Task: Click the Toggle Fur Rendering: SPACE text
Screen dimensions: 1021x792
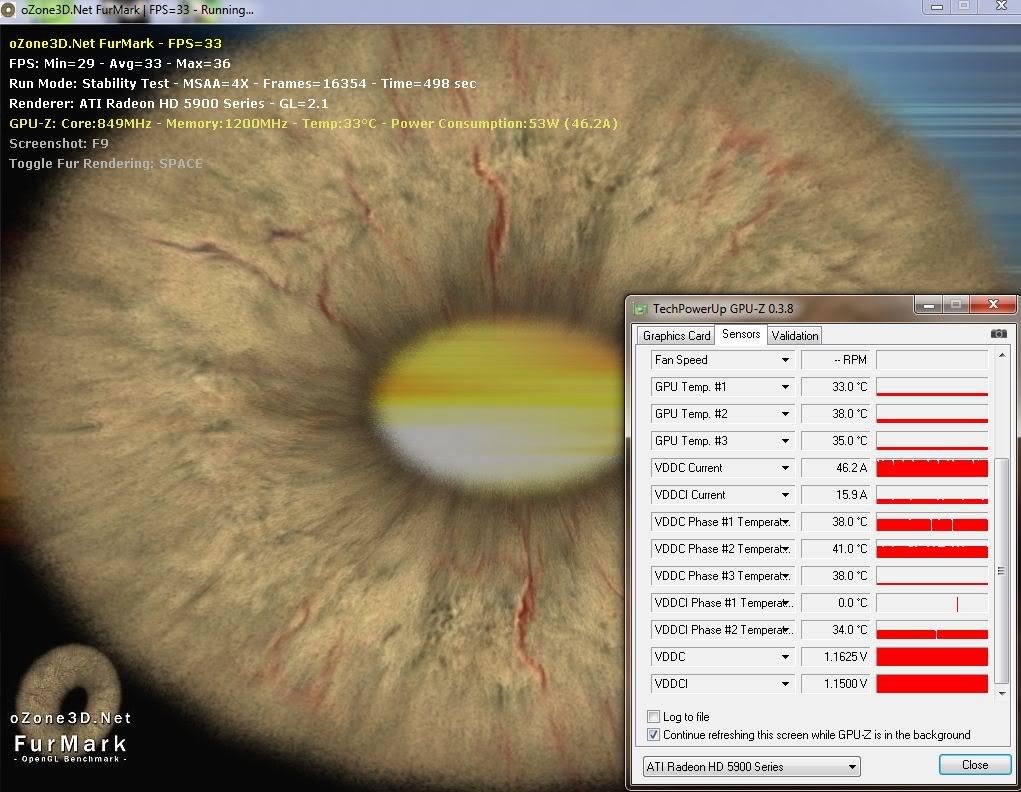Action: point(105,163)
